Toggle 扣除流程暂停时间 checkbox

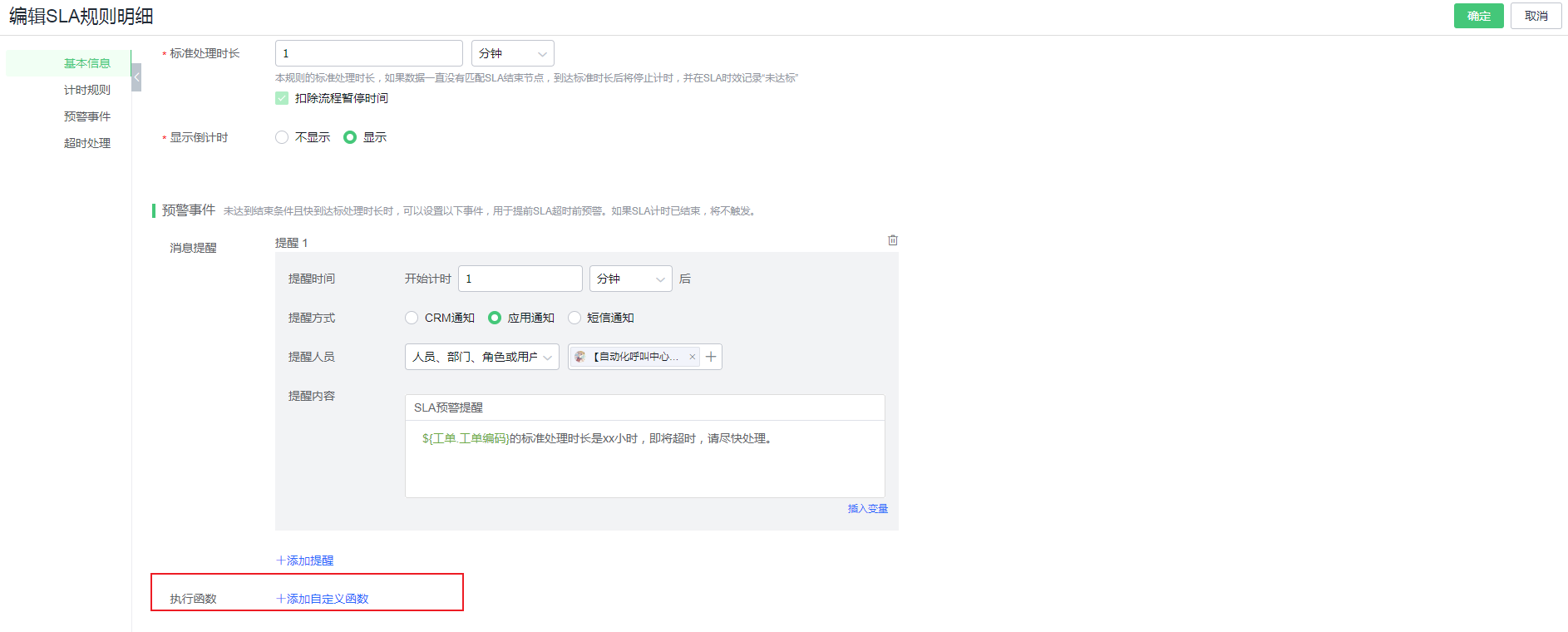tap(282, 98)
